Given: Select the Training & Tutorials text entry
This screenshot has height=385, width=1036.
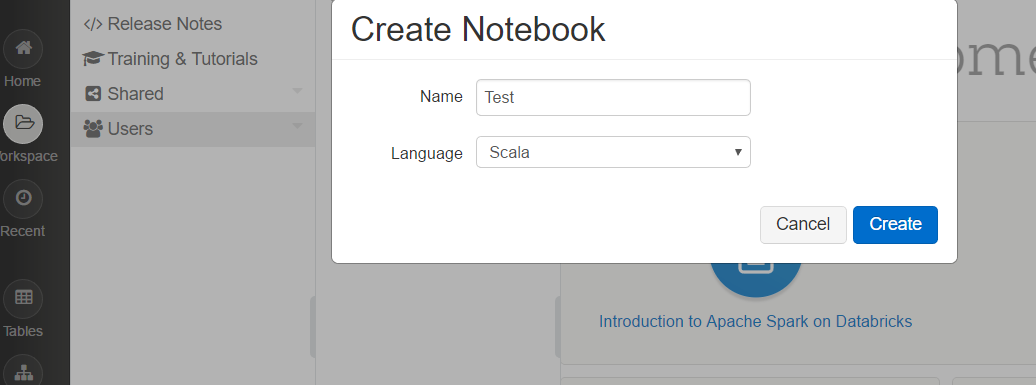Looking at the screenshot, I should point(182,59).
